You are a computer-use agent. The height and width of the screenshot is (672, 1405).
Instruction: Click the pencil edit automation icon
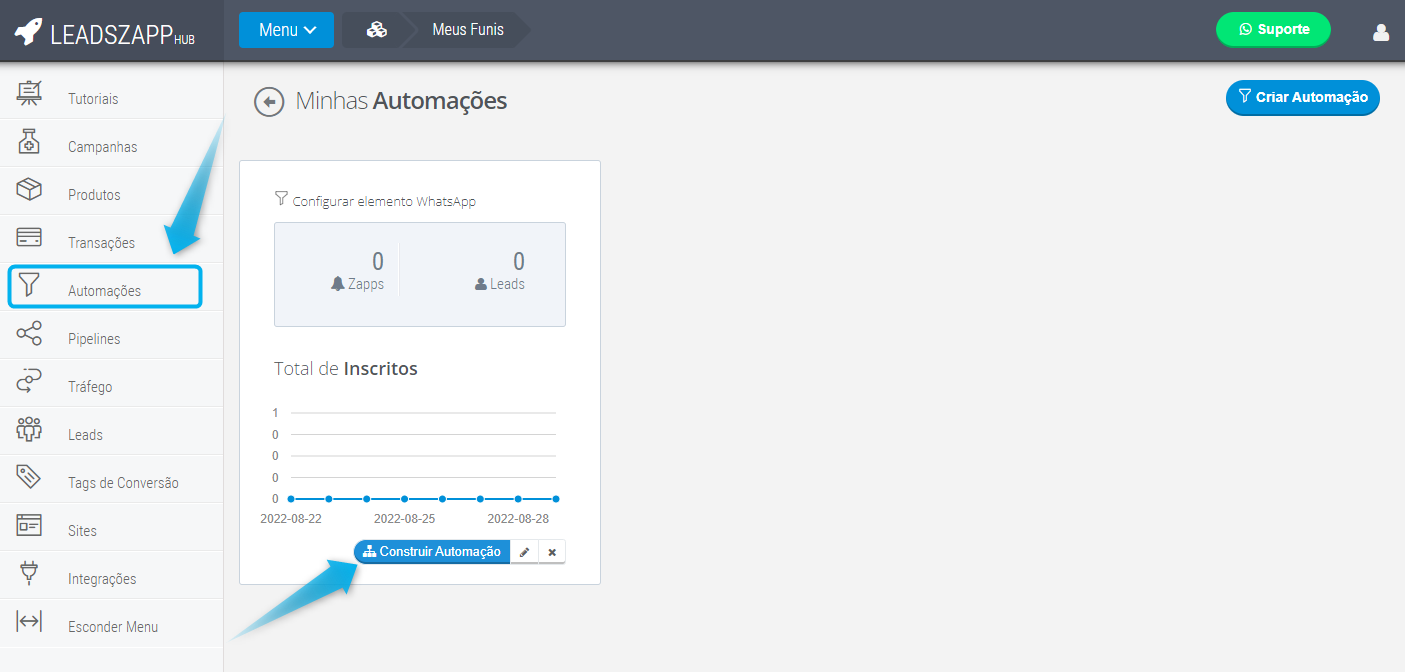pyautogui.click(x=524, y=552)
